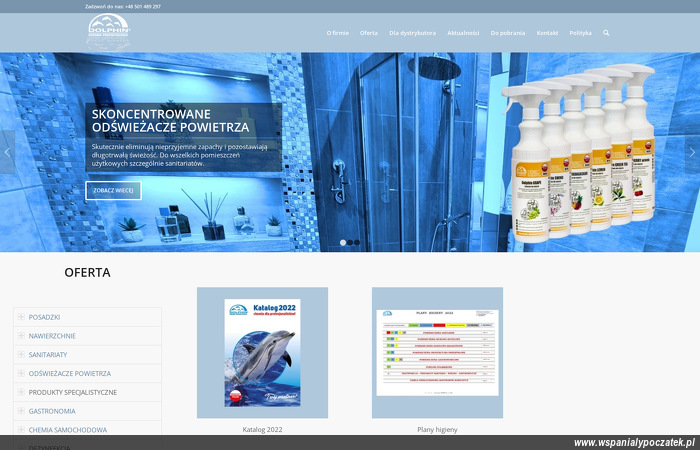
Task: Expand the PRODUKTY SPECJALISTYCZNE category
Action: pyautogui.click(x=21, y=392)
